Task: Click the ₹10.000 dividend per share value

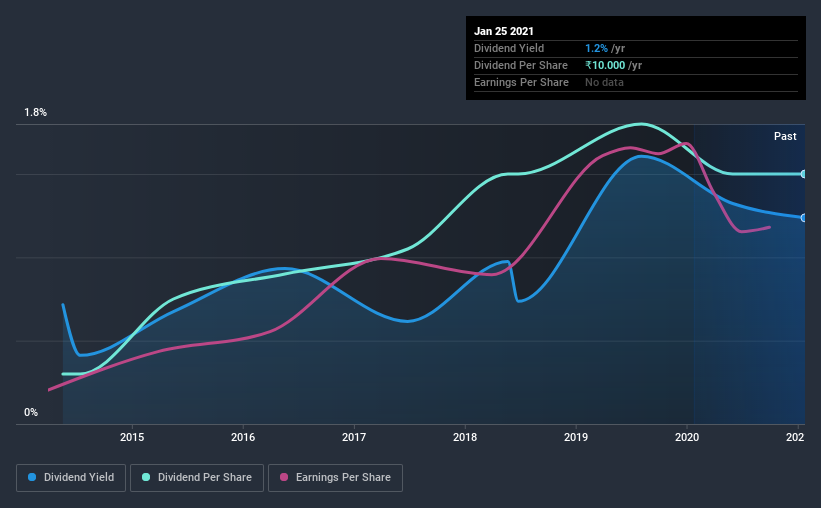Action: click(605, 65)
